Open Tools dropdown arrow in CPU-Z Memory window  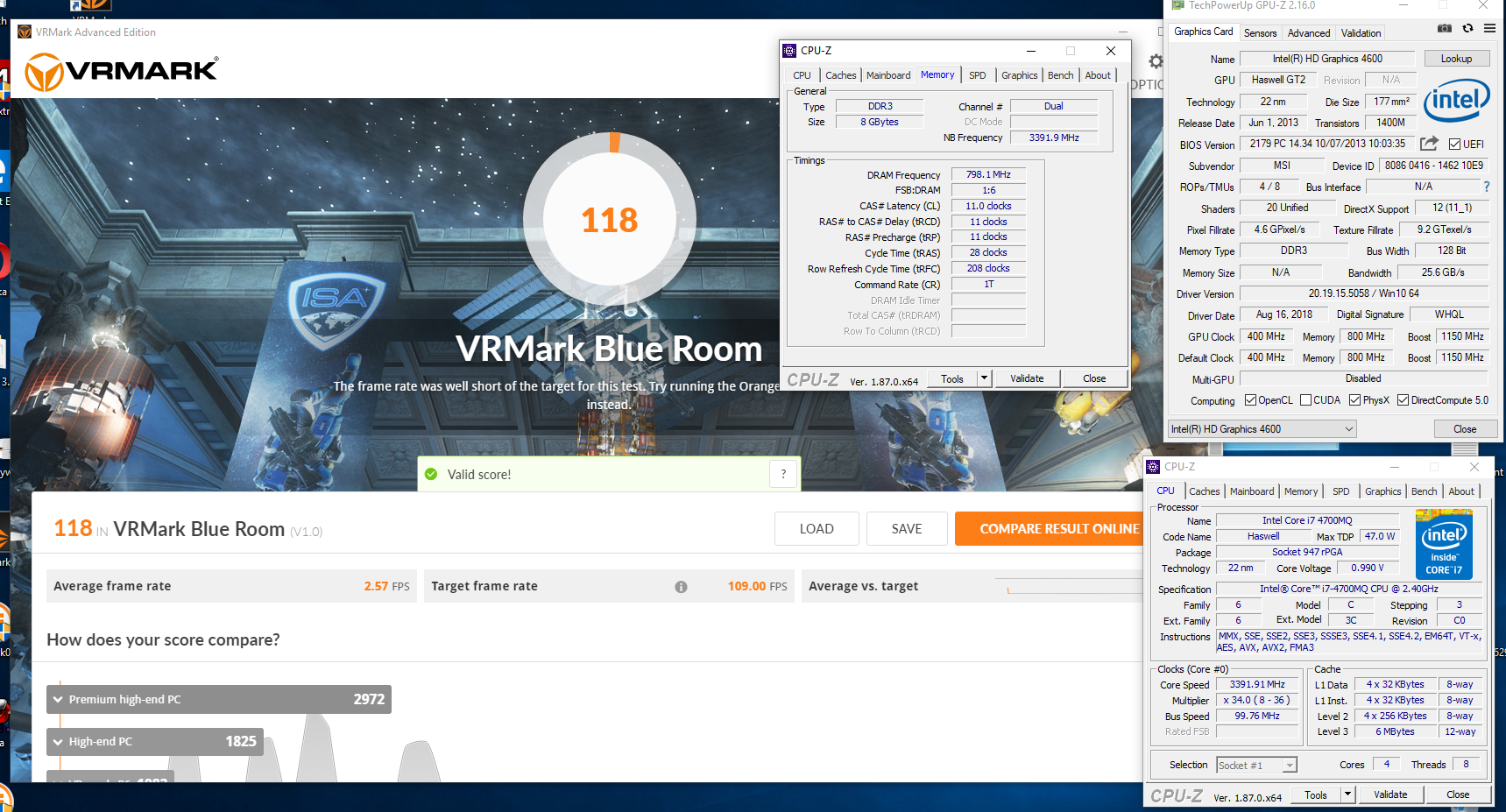pyautogui.click(x=984, y=378)
